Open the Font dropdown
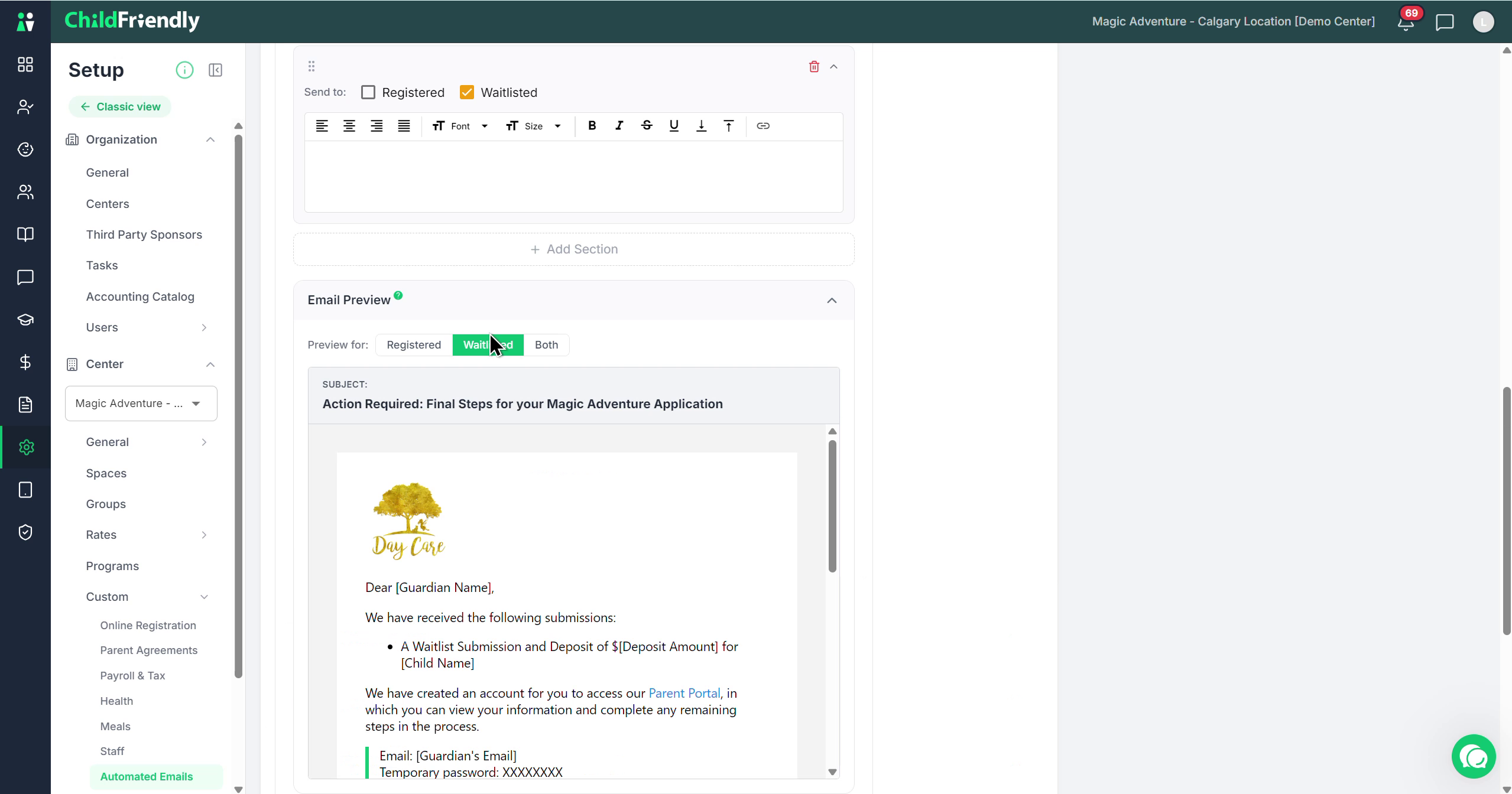Screen dimensions: 1512x794 [460, 126]
